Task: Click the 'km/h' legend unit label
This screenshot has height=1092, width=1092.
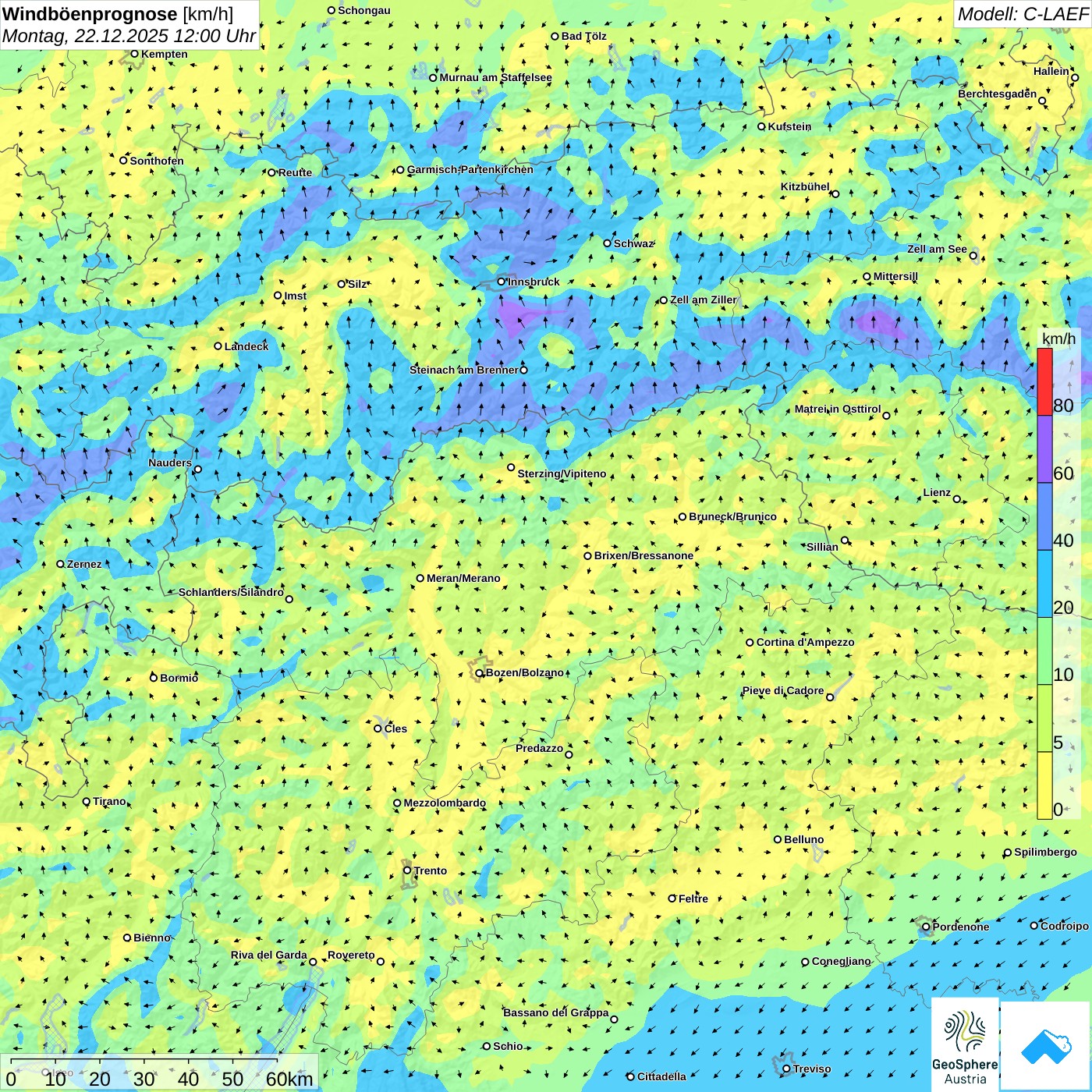Action: (x=1058, y=339)
